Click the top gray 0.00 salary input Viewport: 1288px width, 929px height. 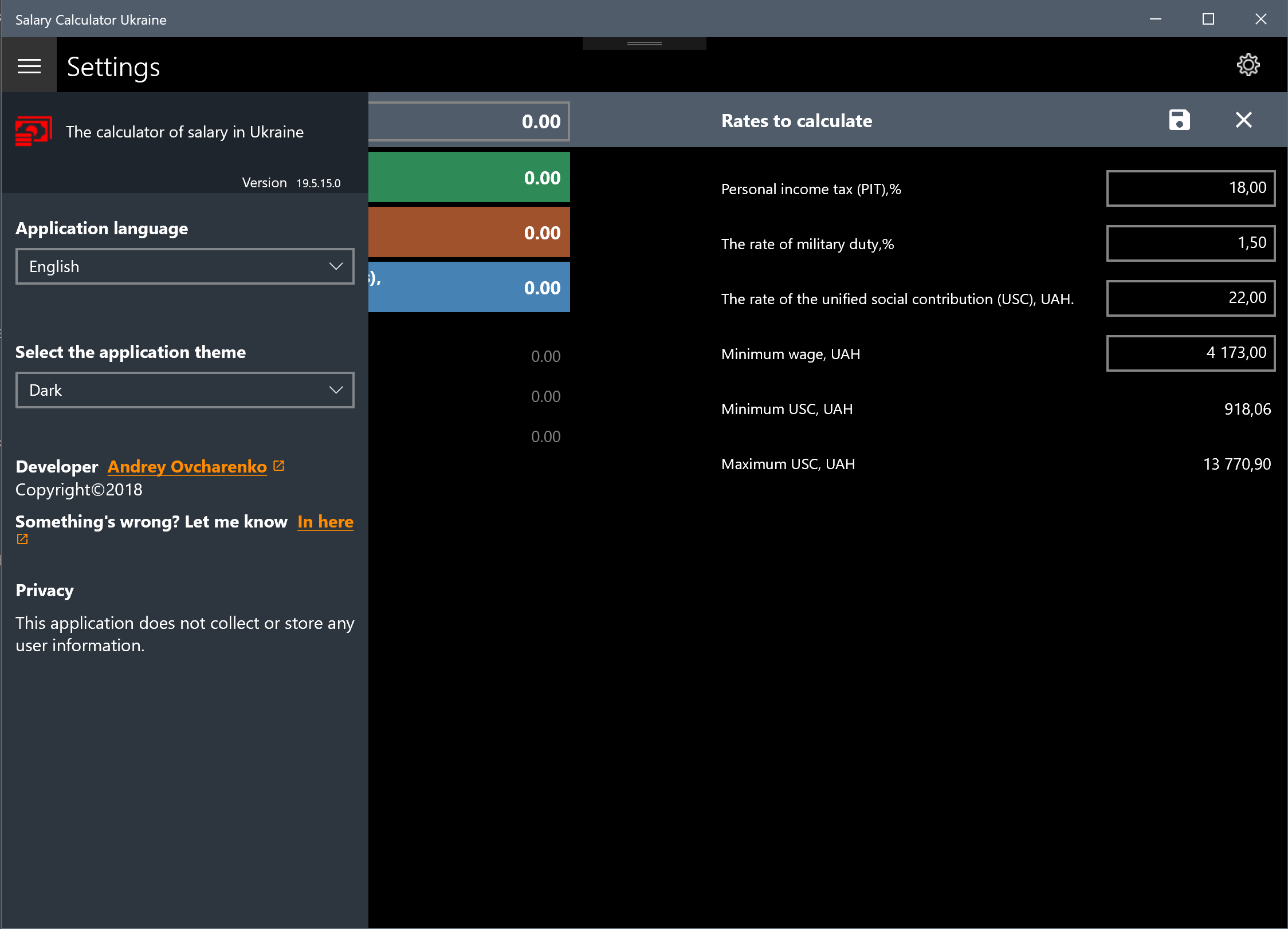pyautogui.click(x=469, y=121)
